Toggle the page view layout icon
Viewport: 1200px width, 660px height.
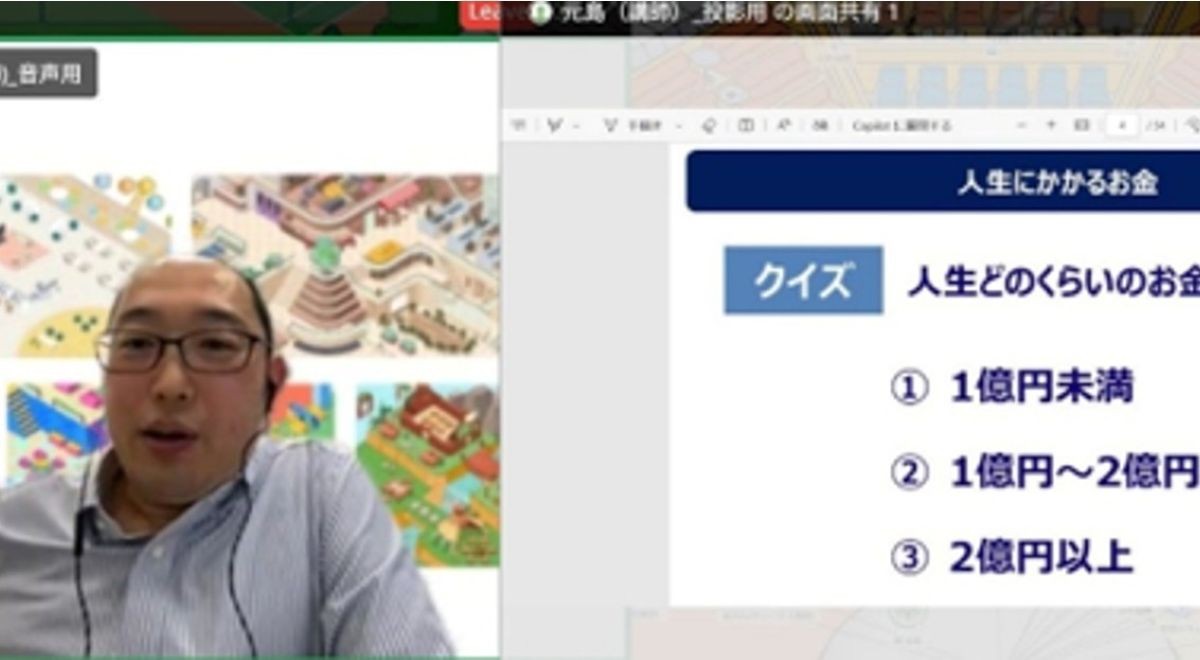[746, 126]
